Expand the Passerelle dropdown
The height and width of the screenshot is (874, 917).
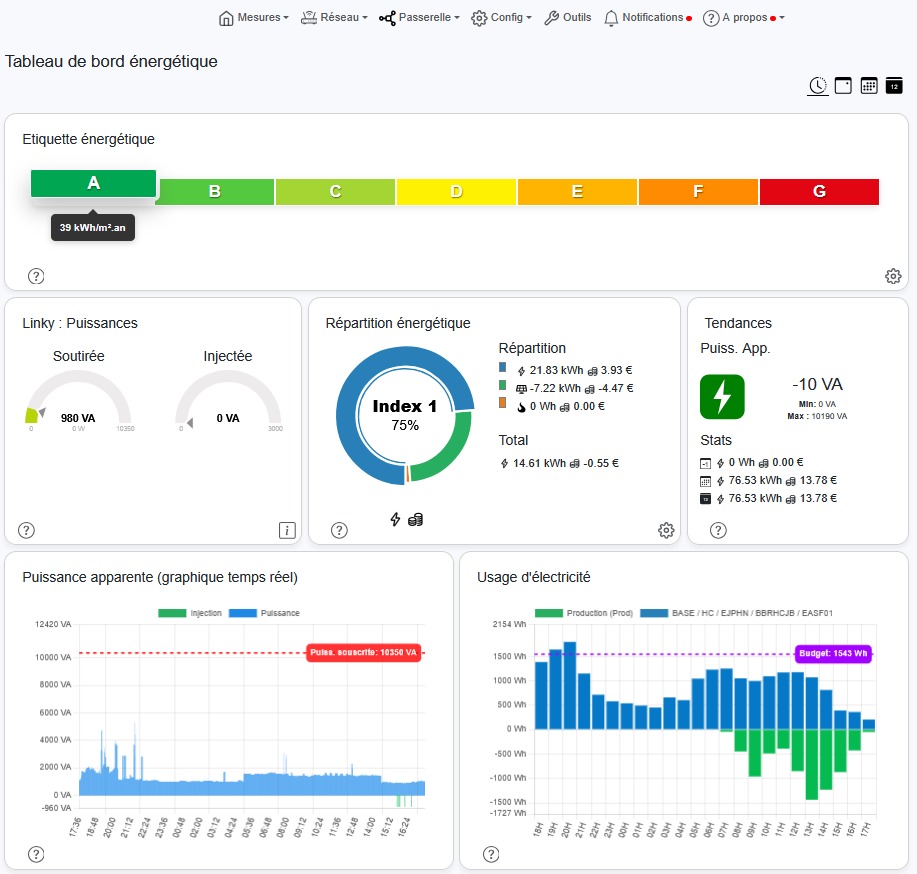(419, 18)
